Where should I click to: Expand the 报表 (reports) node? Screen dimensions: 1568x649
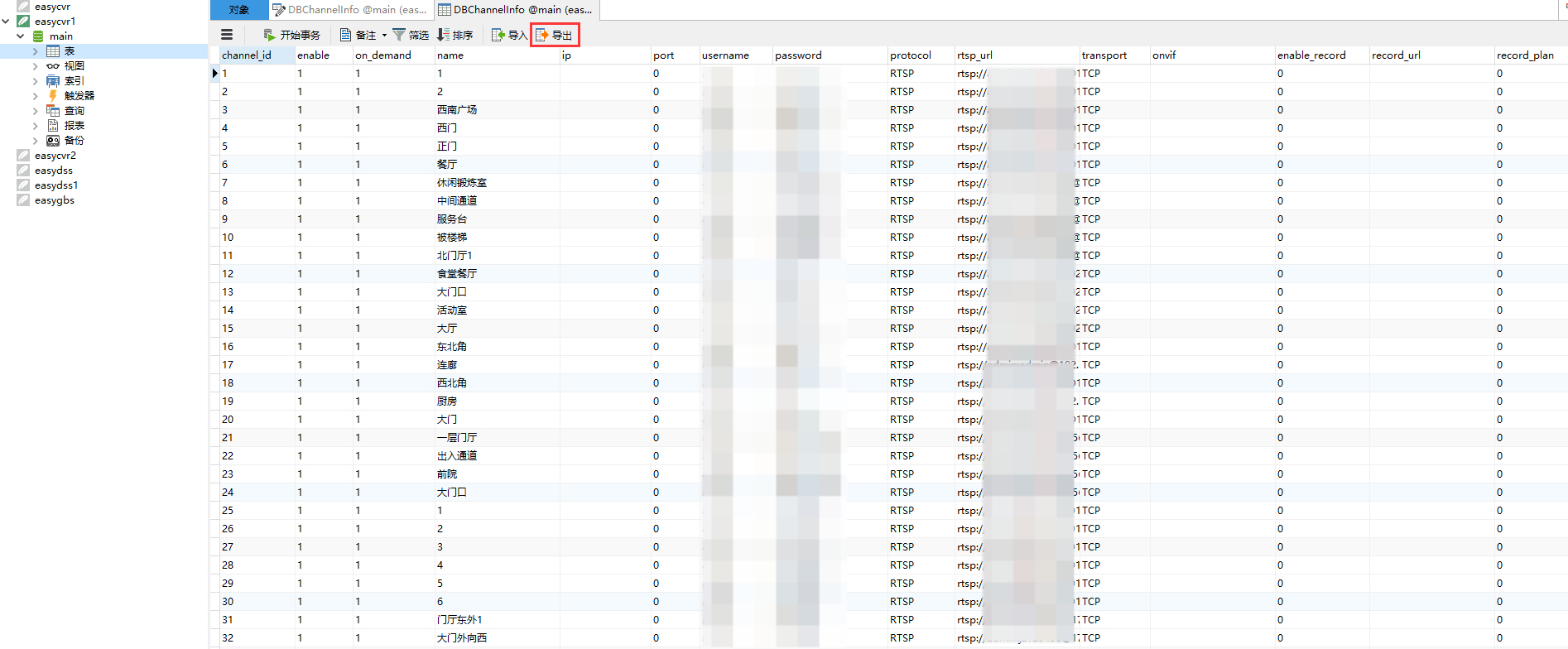pos(36,126)
